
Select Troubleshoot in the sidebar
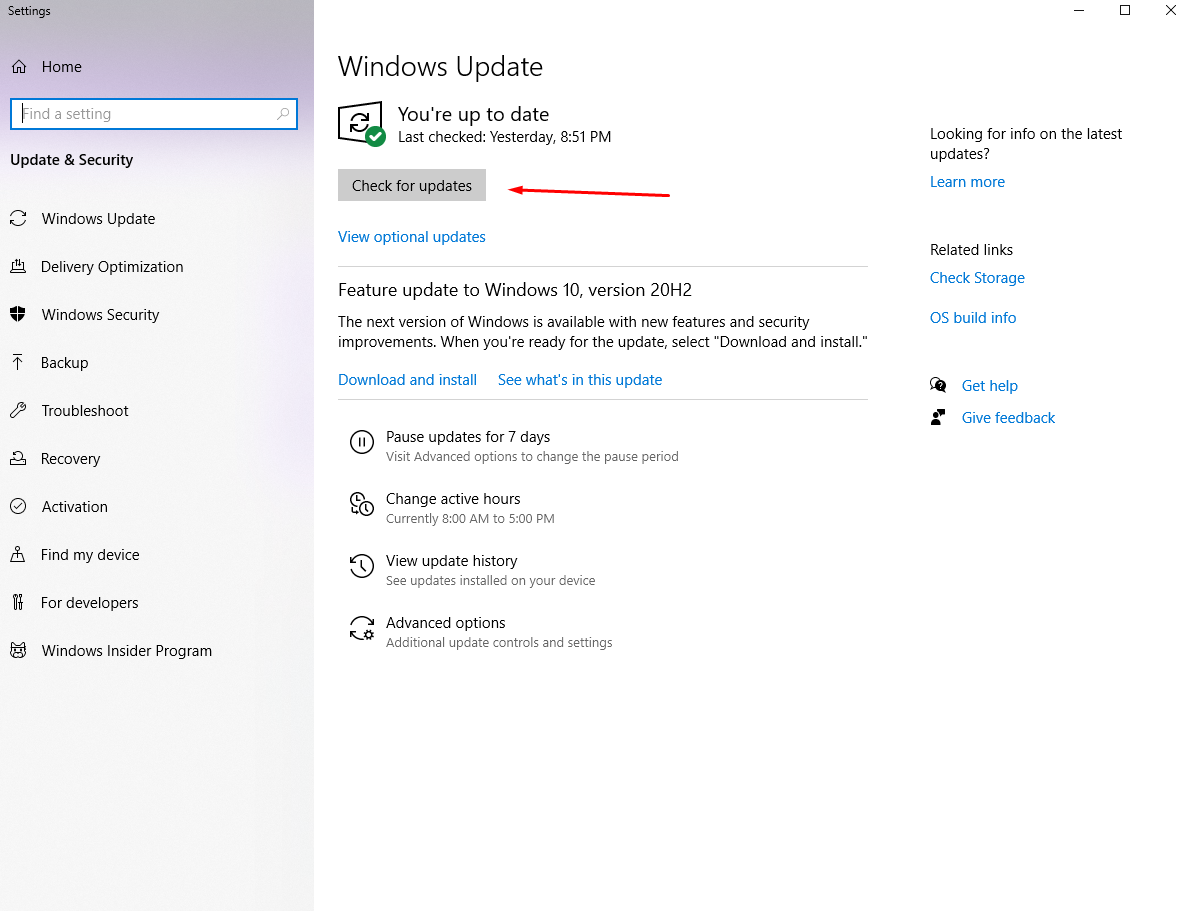pos(85,411)
